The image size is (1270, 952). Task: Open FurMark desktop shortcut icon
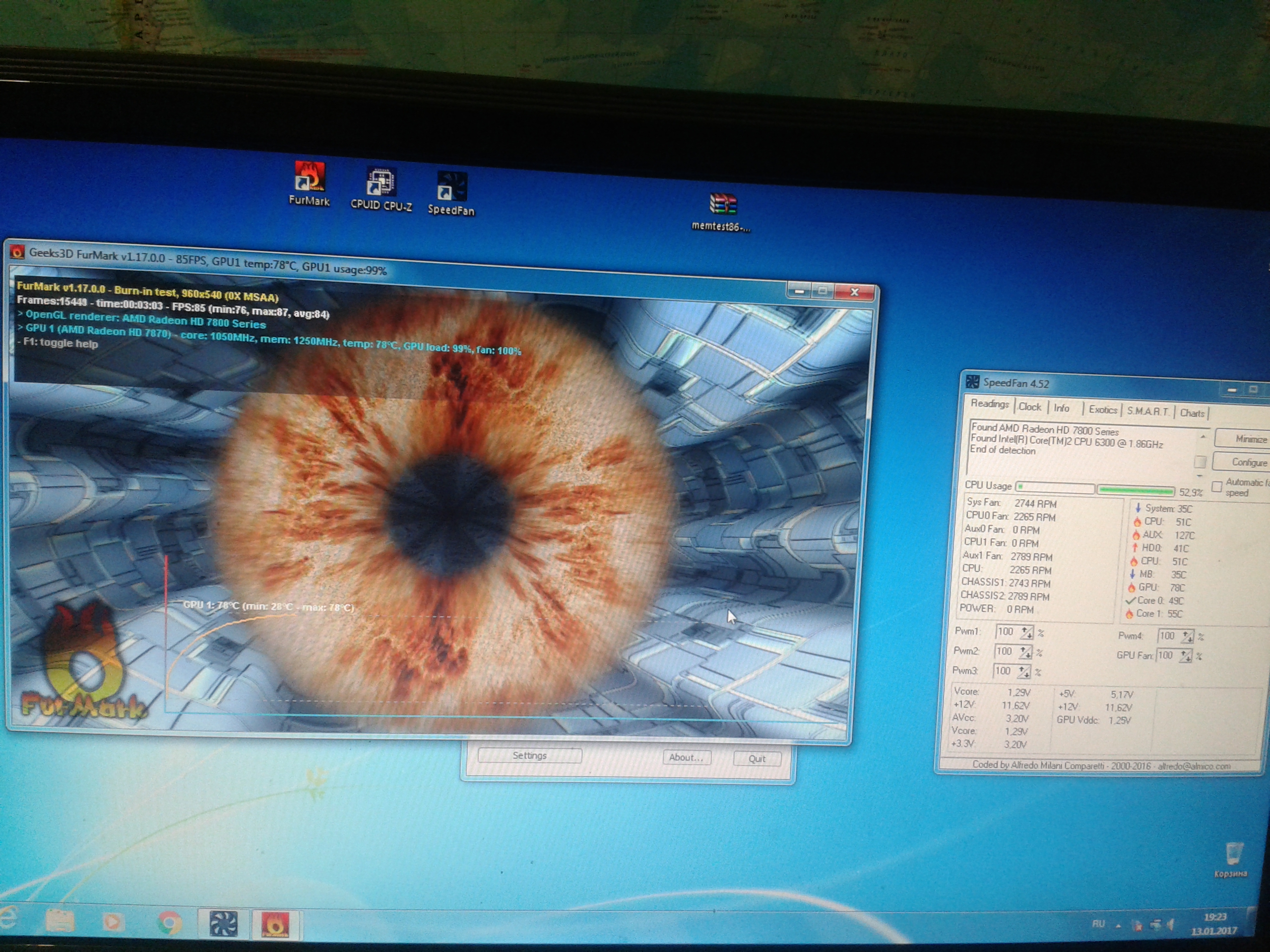[310, 178]
